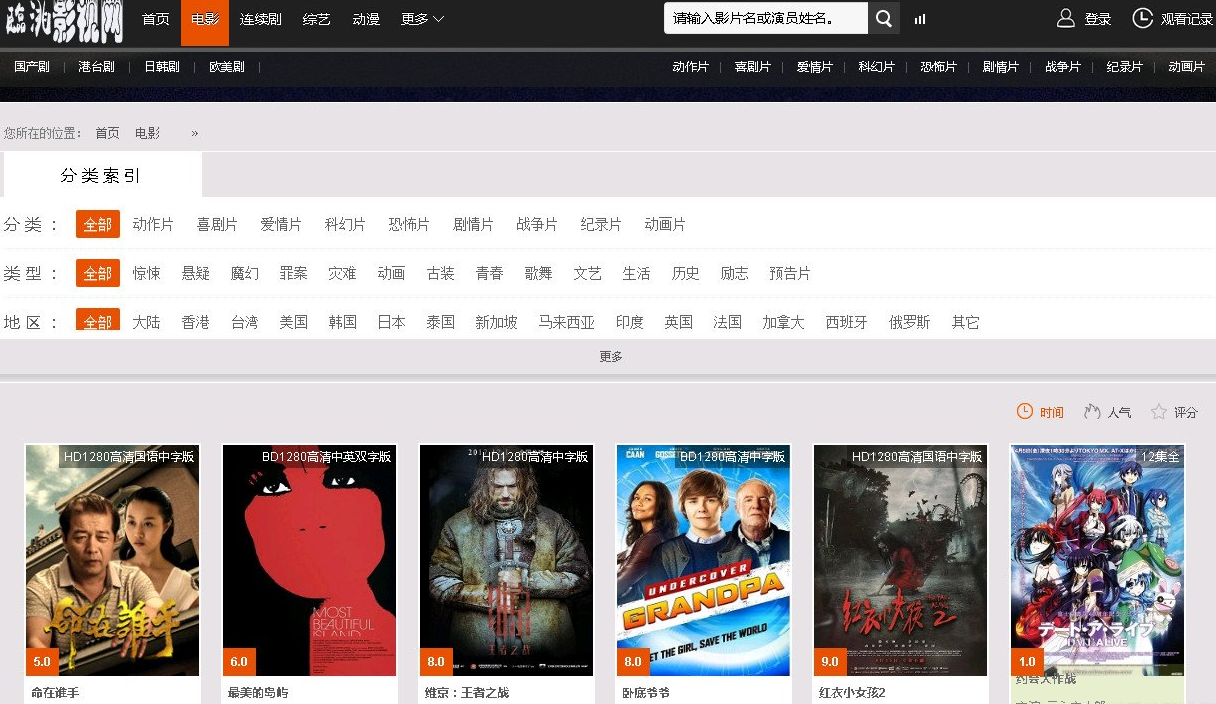
Task: Filter type by 歌舞
Action: 538,273
